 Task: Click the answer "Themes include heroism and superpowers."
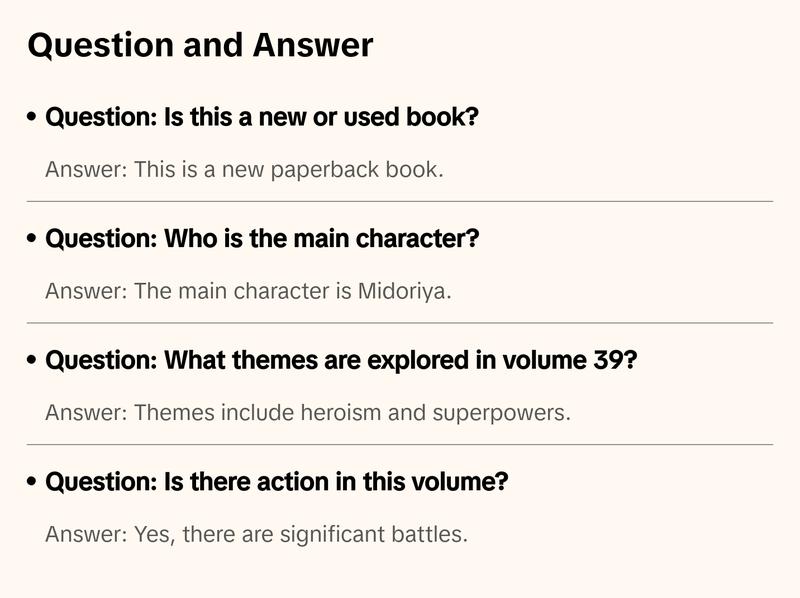[308, 412]
